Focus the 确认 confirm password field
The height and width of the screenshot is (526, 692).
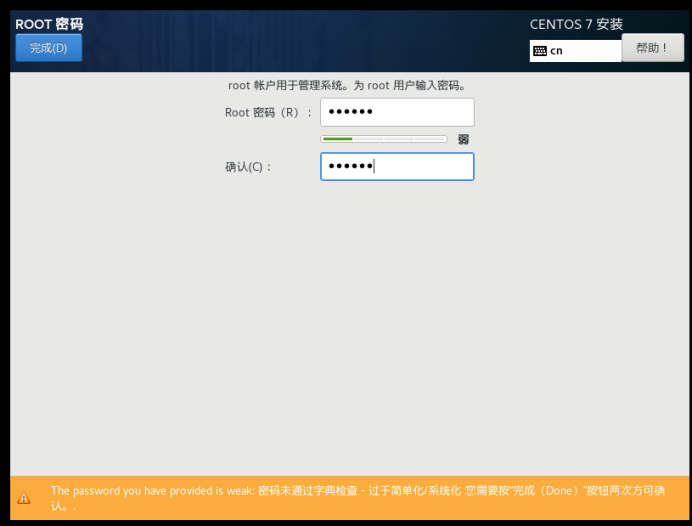coord(397,166)
